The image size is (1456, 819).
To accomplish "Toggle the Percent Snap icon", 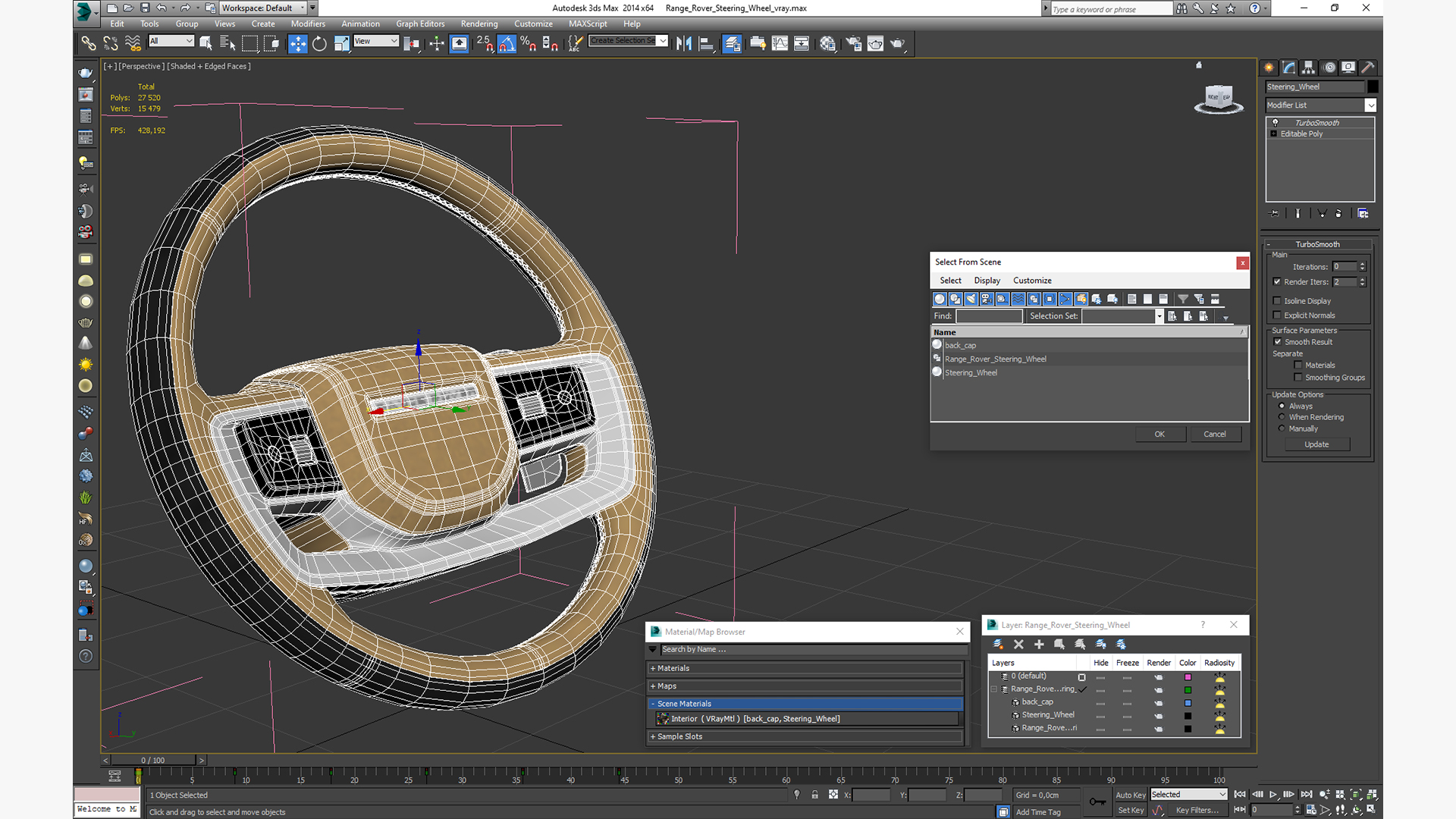I will (x=529, y=44).
